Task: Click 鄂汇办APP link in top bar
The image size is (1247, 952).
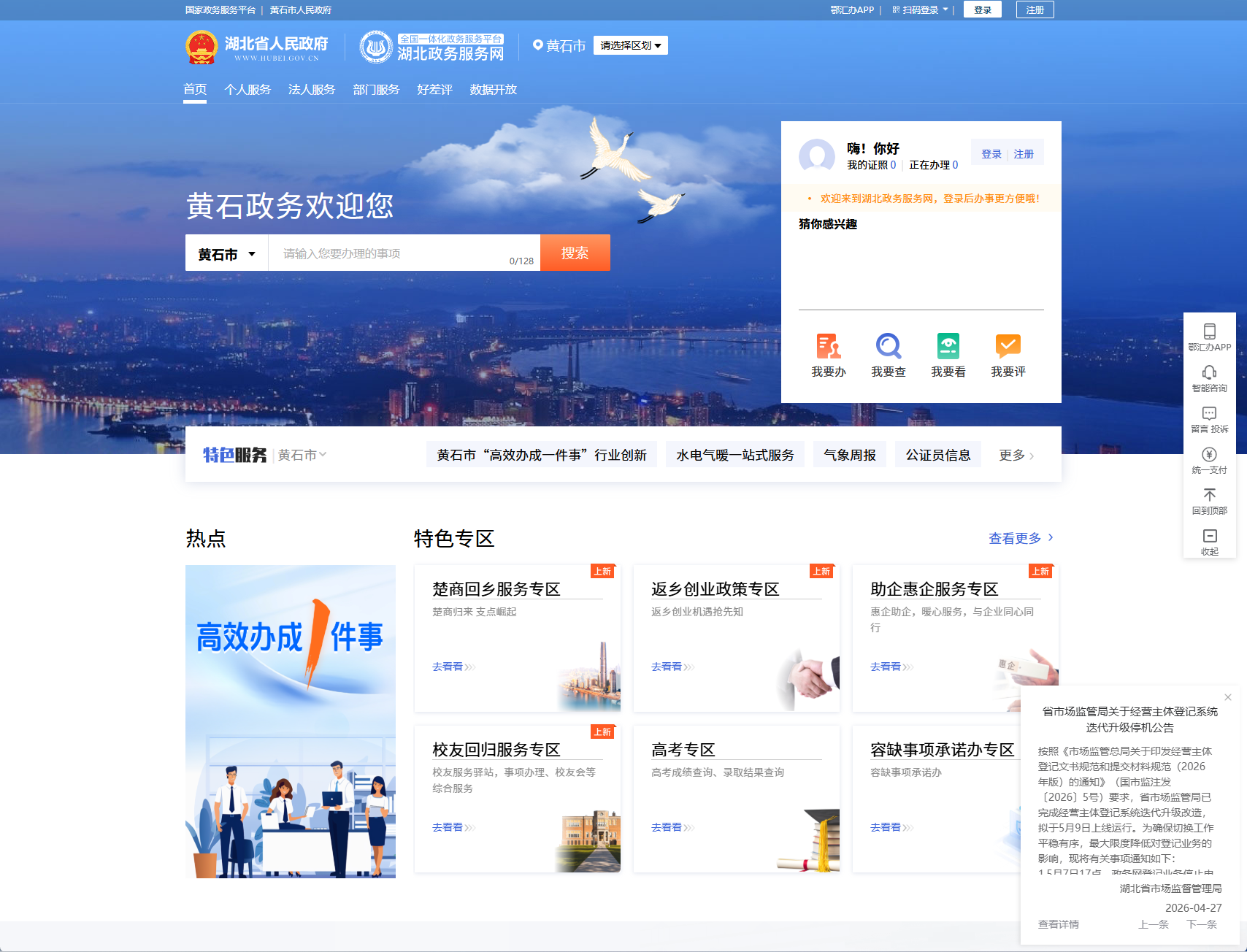Action: 852,9
